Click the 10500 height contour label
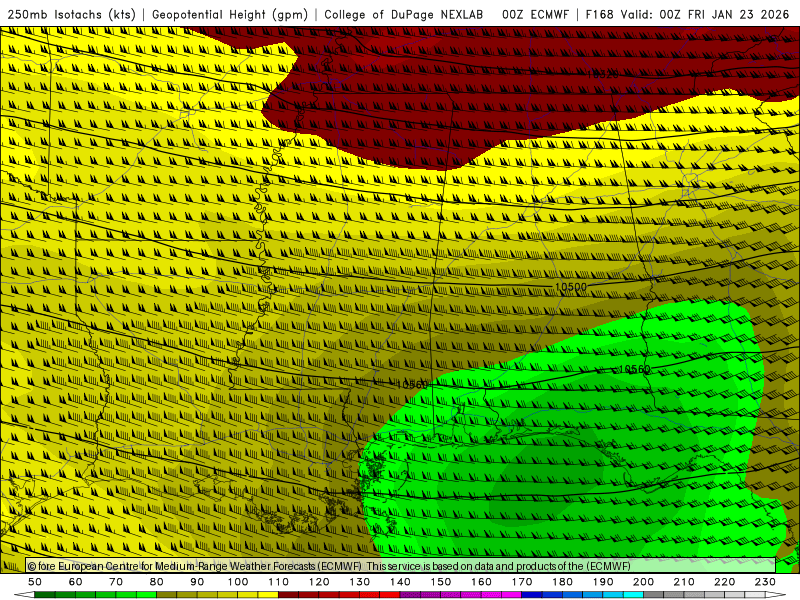 [571, 287]
